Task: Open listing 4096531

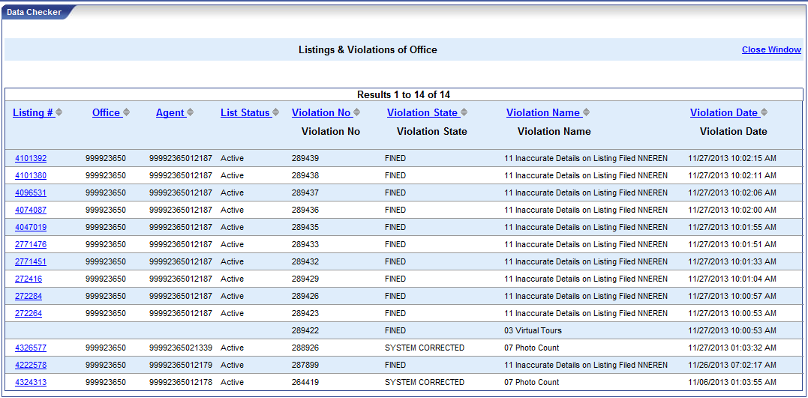Action: (30, 193)
